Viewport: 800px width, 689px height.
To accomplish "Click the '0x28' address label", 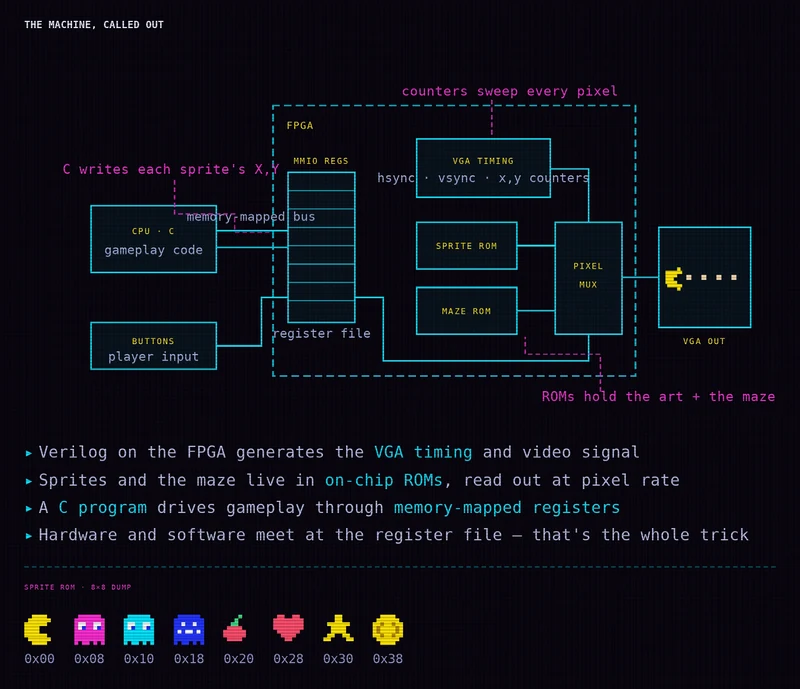I will tap(288, 659).
